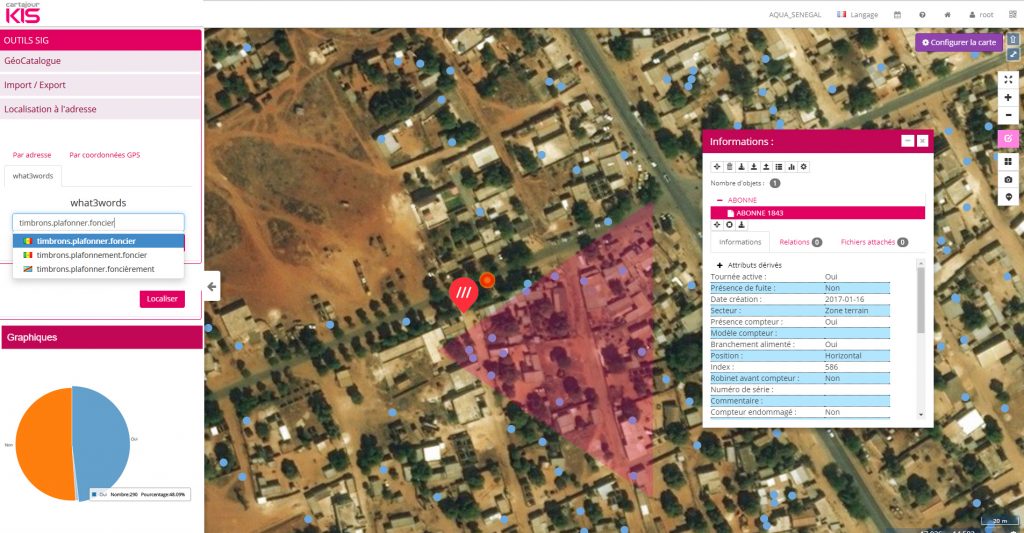
Task: Expand the Attributs dérivés section
Action: click(717, 264)
